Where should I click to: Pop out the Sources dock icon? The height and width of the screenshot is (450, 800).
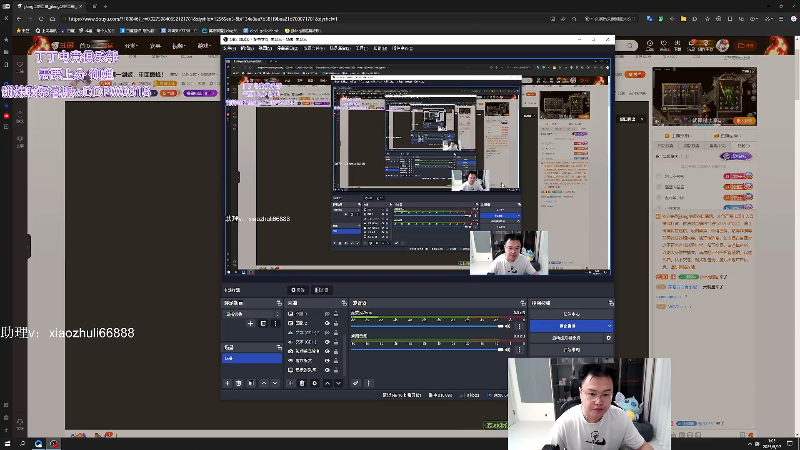pyautogui.click(x=344, y=303)
